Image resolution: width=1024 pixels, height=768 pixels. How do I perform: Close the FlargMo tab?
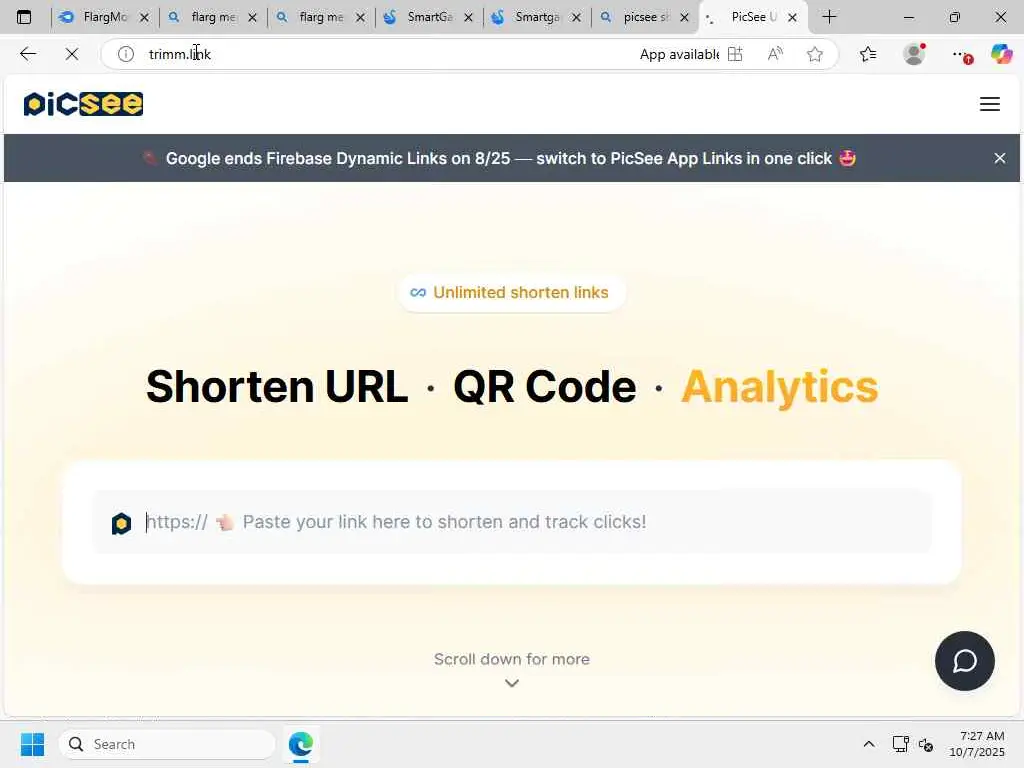[144, 18]
